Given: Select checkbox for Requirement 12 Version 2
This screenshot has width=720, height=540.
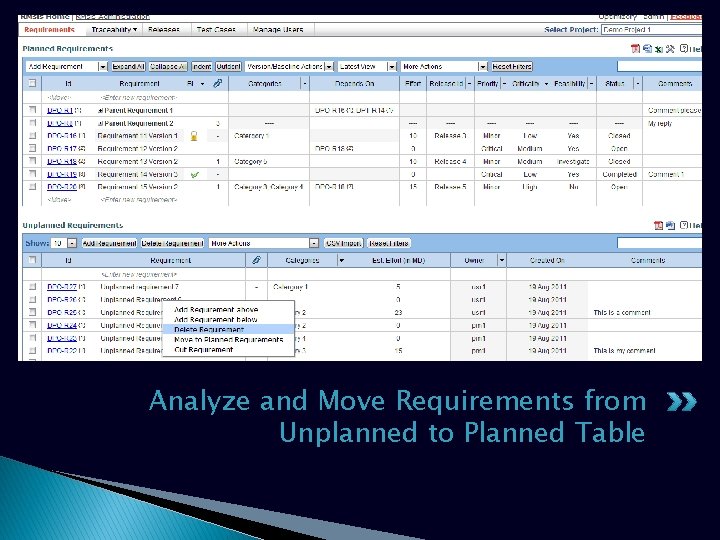Looking at the screenshot, I should [32, 148].
